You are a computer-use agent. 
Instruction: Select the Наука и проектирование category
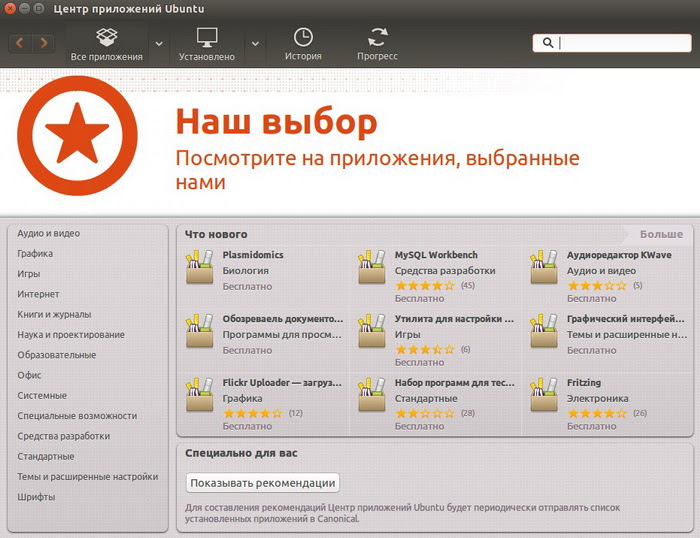click(71, 335)
